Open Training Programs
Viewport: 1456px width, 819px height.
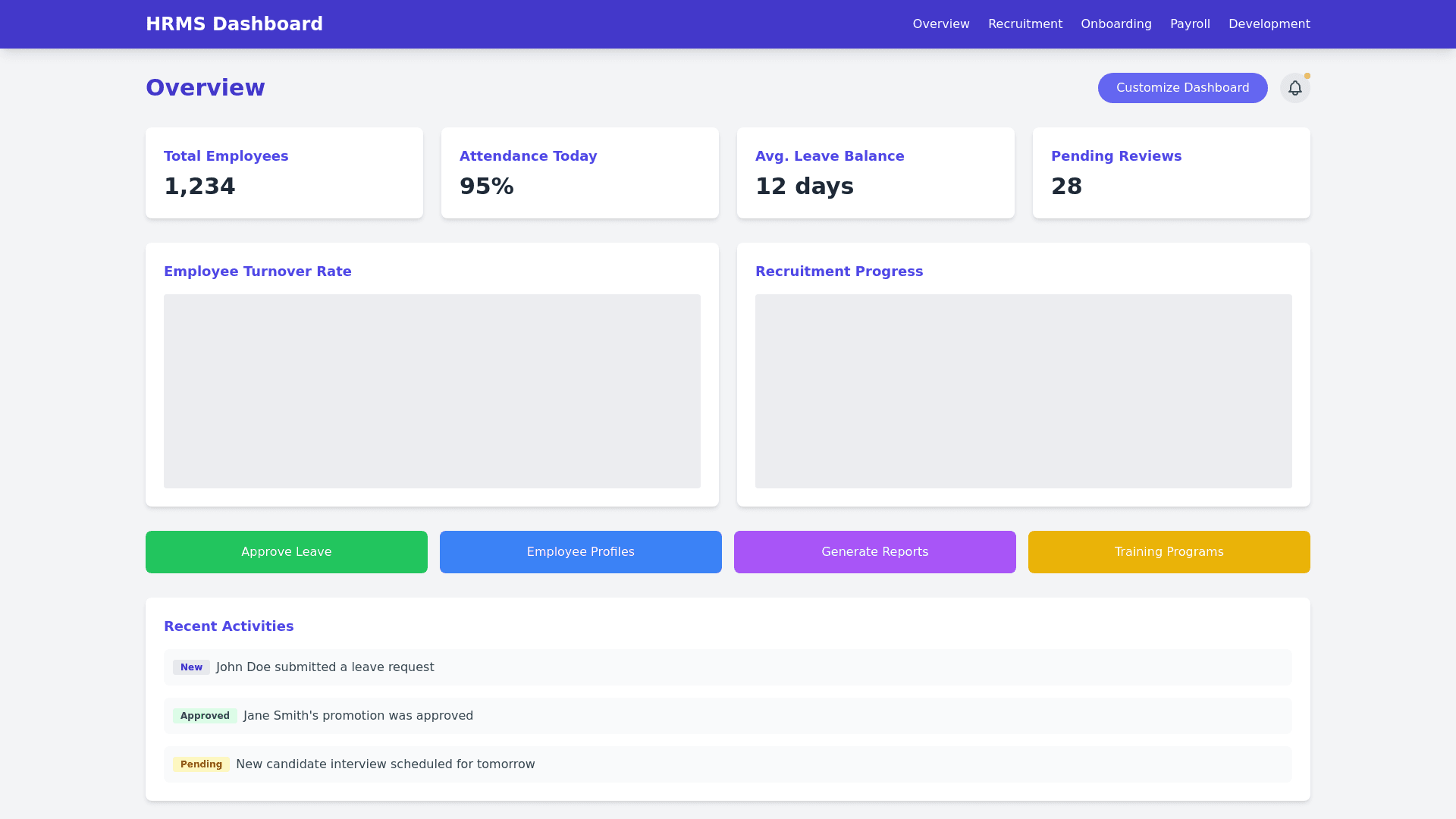(1169, 551)
